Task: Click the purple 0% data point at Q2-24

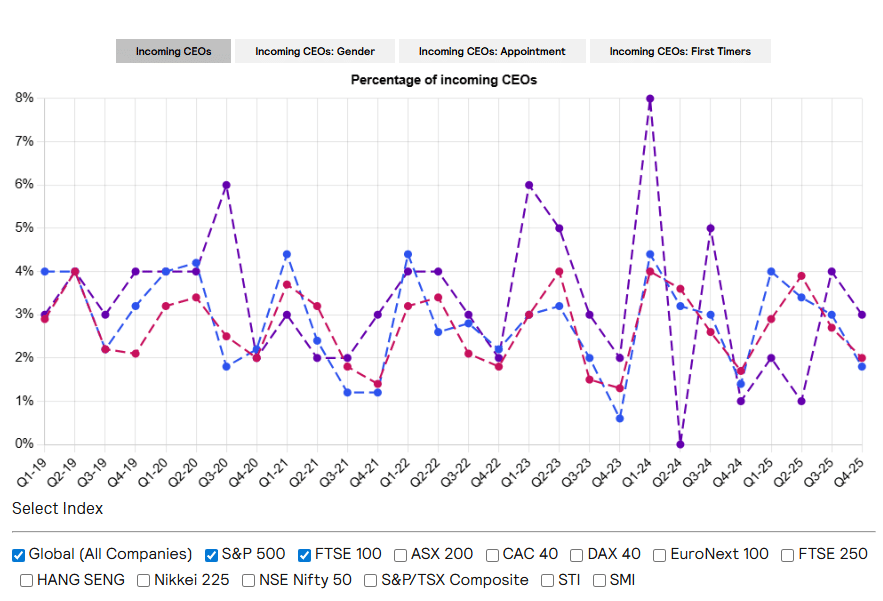Action: (680, 444)
